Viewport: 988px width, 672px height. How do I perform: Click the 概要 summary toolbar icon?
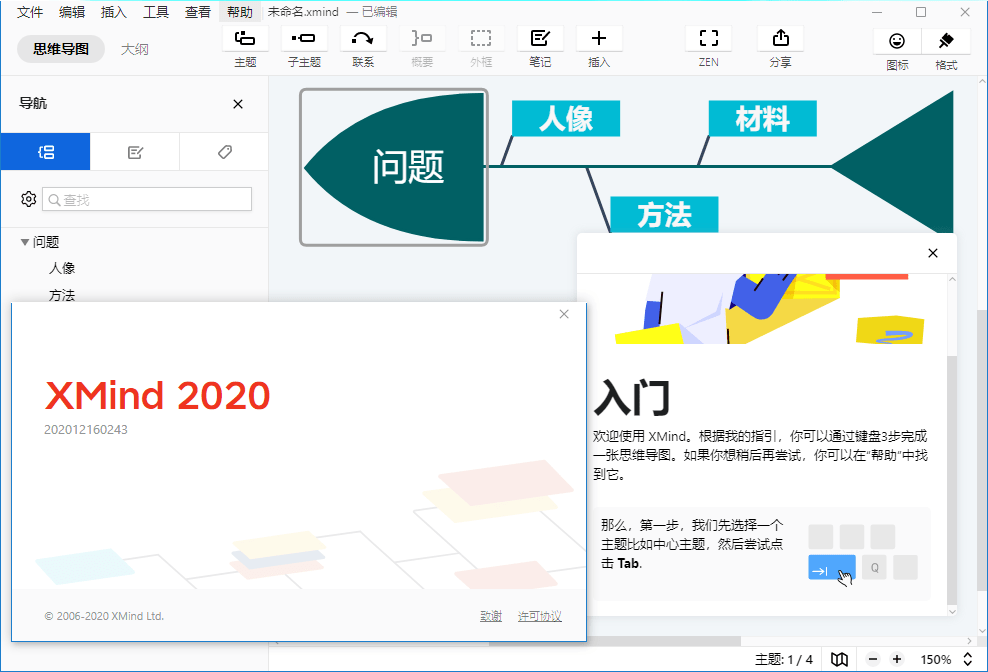422,39
